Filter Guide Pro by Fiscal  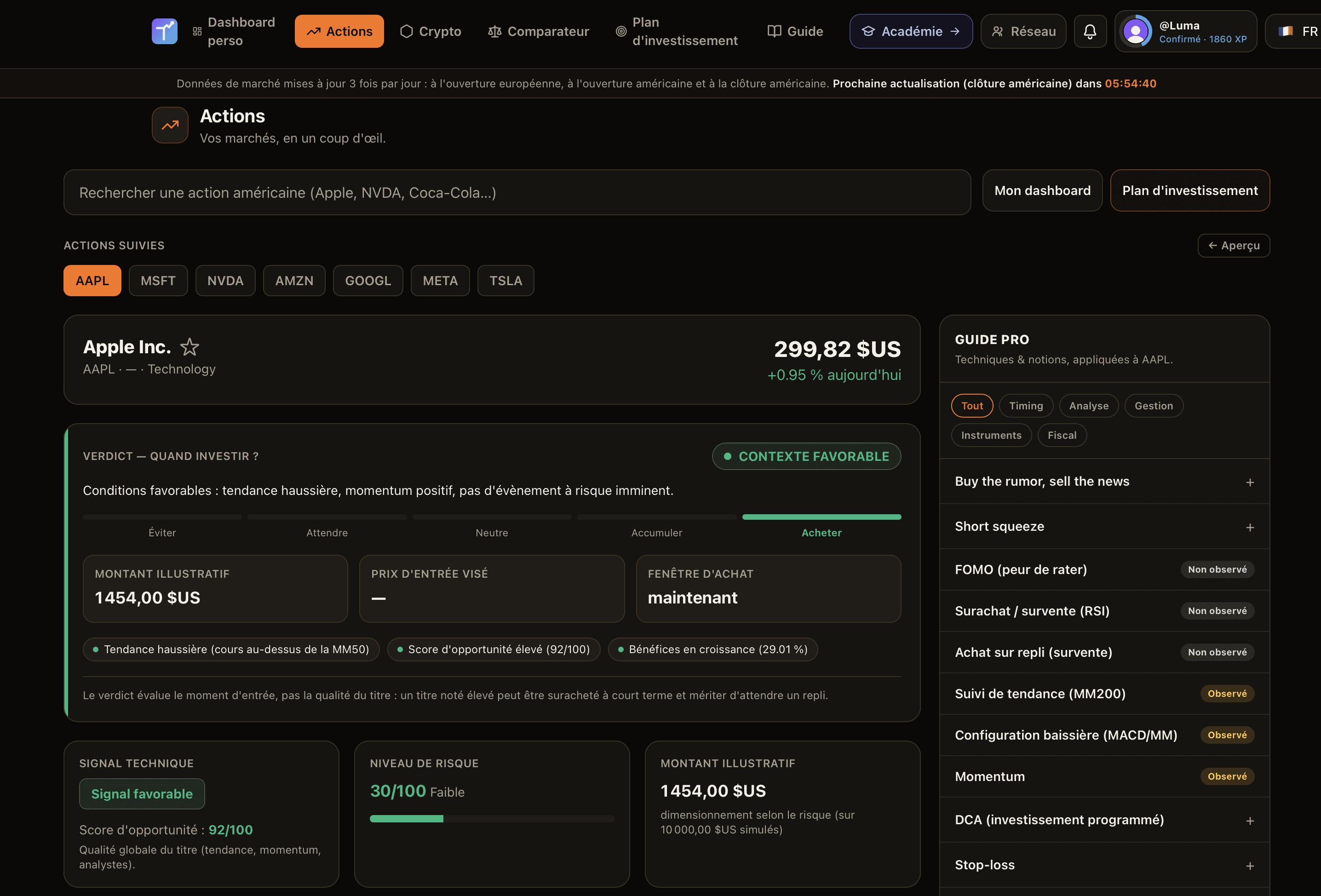tap(1062, 435)
